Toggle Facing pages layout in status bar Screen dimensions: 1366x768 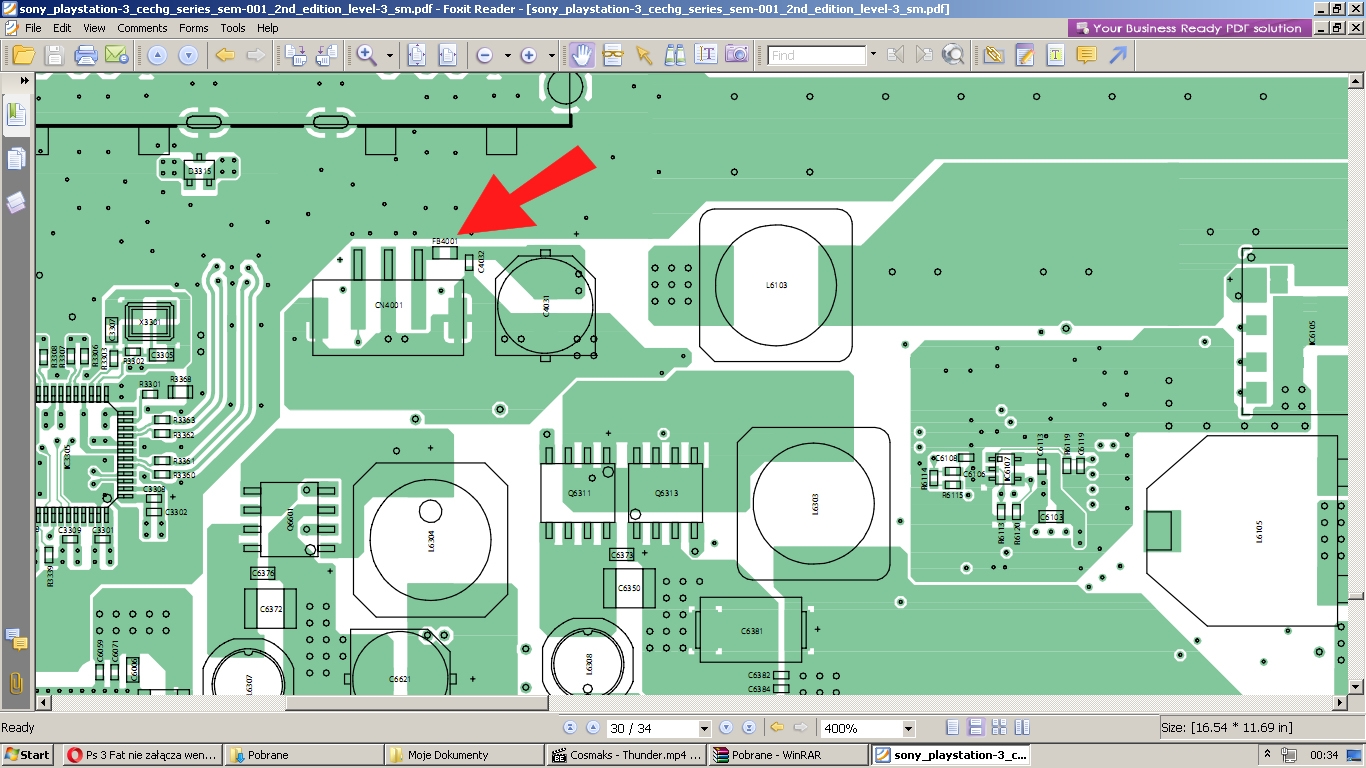(x=999, y=728)
